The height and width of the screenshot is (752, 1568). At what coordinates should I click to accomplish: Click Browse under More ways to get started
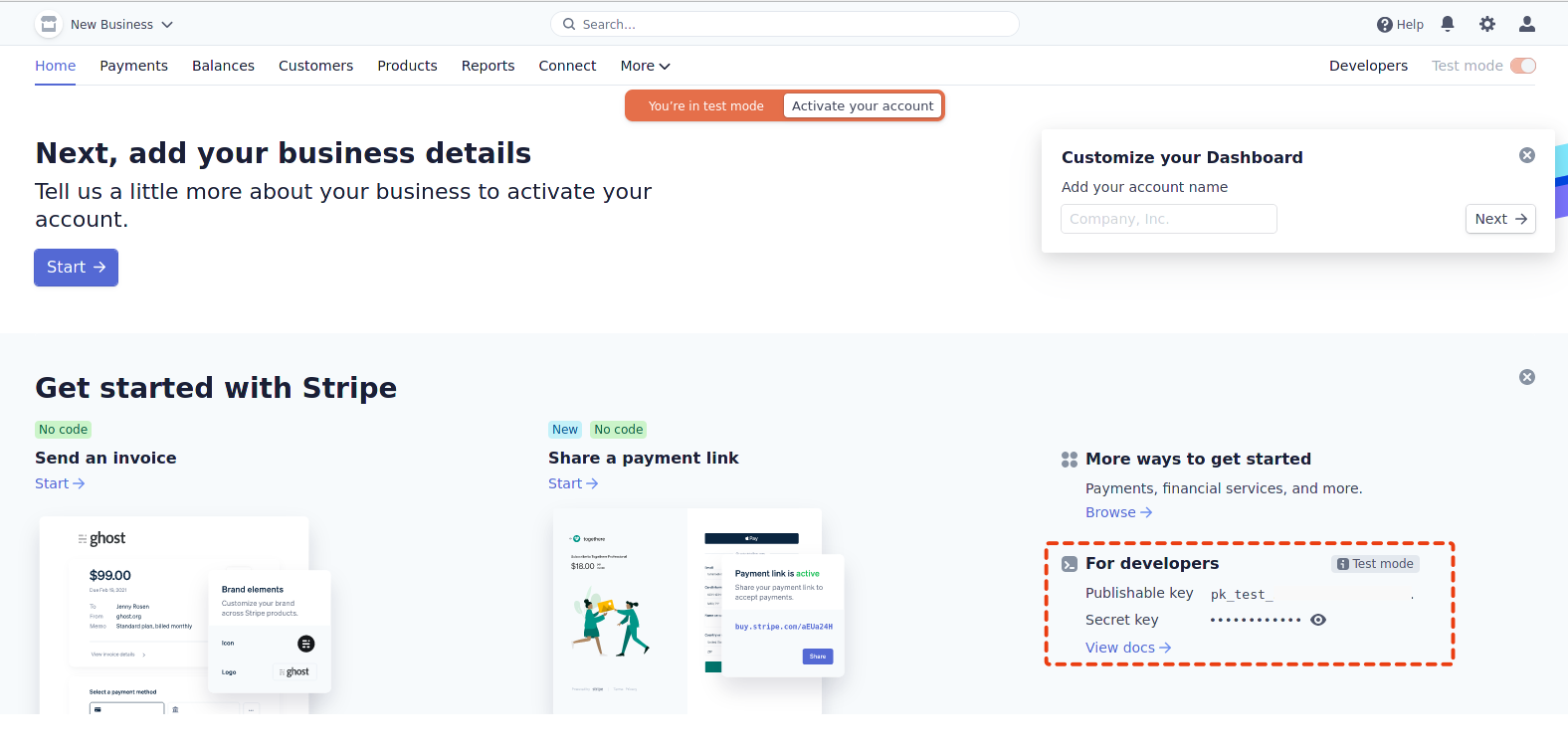1118,512
